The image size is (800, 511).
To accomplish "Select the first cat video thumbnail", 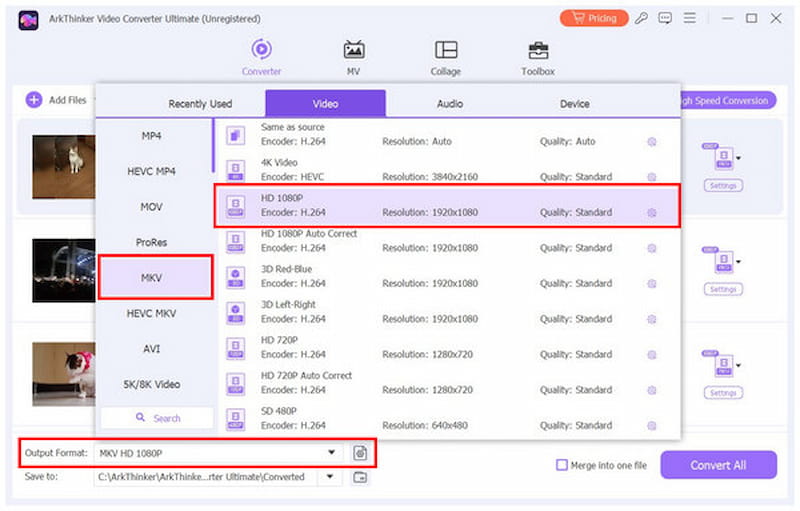I will click(64, 167).
